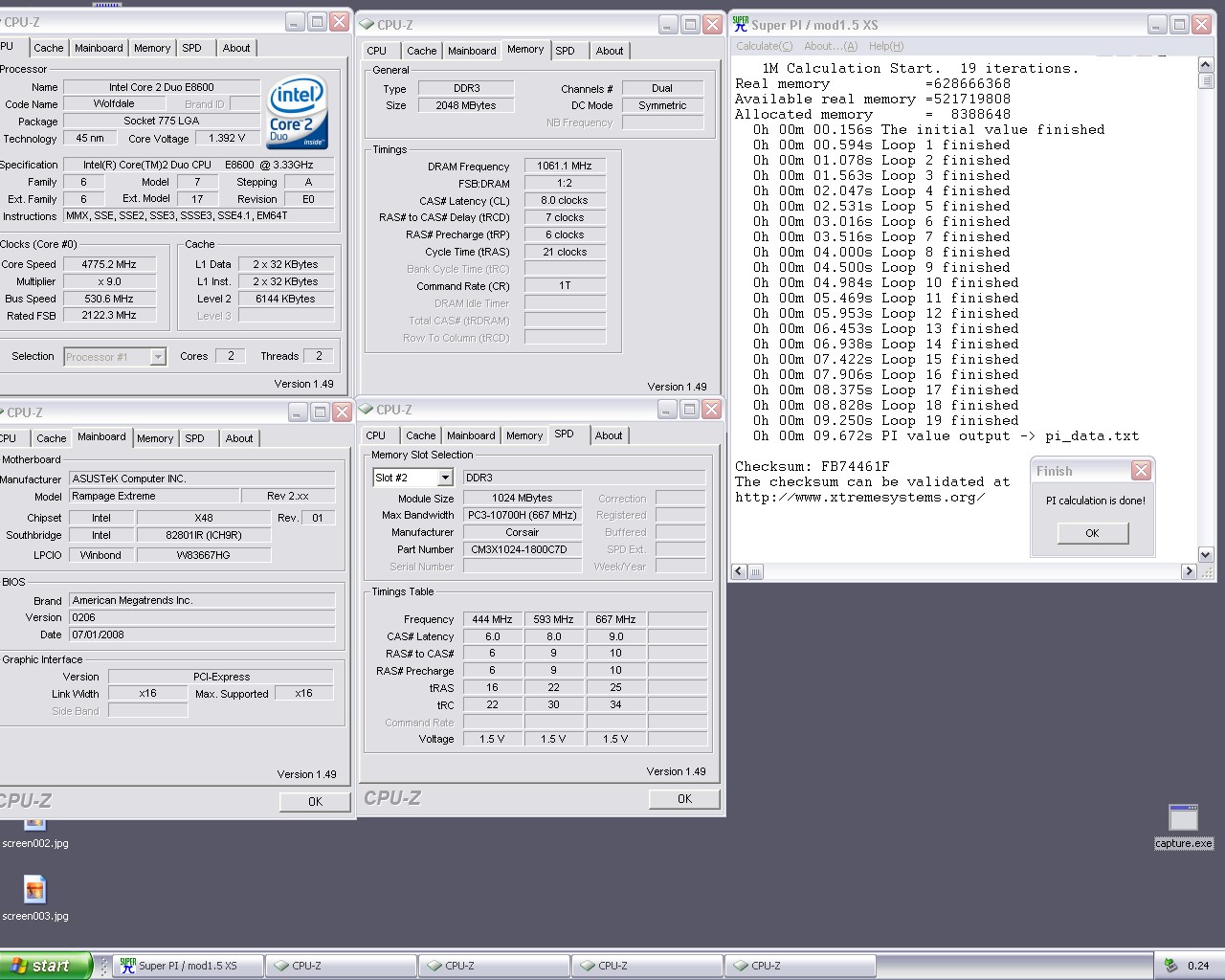This screenshot has height=980, width=1225.
Task: Select CPU tab in DRAM timings CPU-Z window
Action: coord(377,51)
